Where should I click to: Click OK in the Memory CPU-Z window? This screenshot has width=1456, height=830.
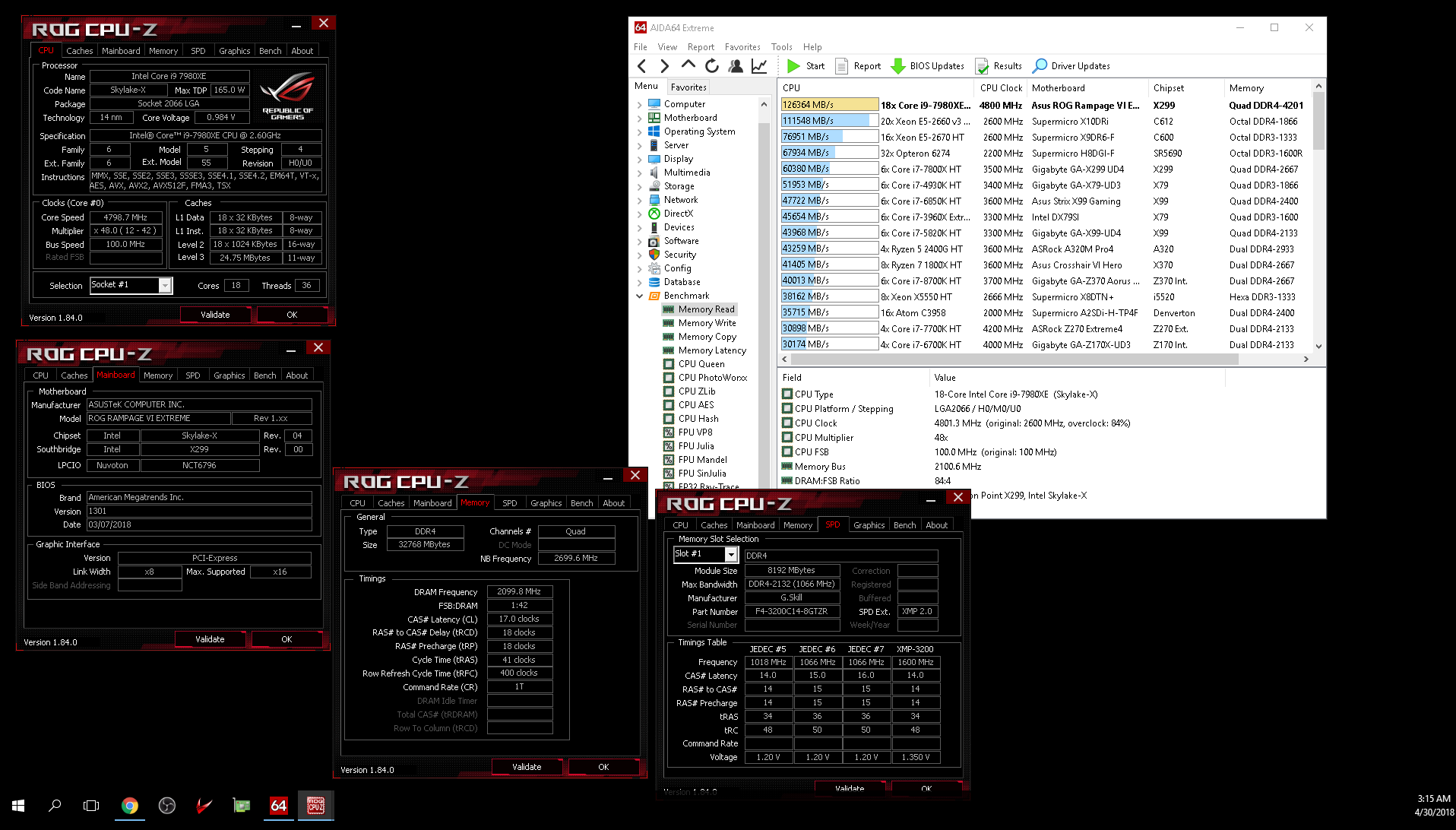point(603,767)
